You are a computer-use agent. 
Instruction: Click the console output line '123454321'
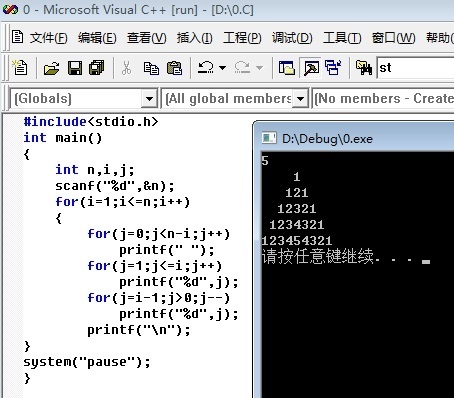pos(297,241)
